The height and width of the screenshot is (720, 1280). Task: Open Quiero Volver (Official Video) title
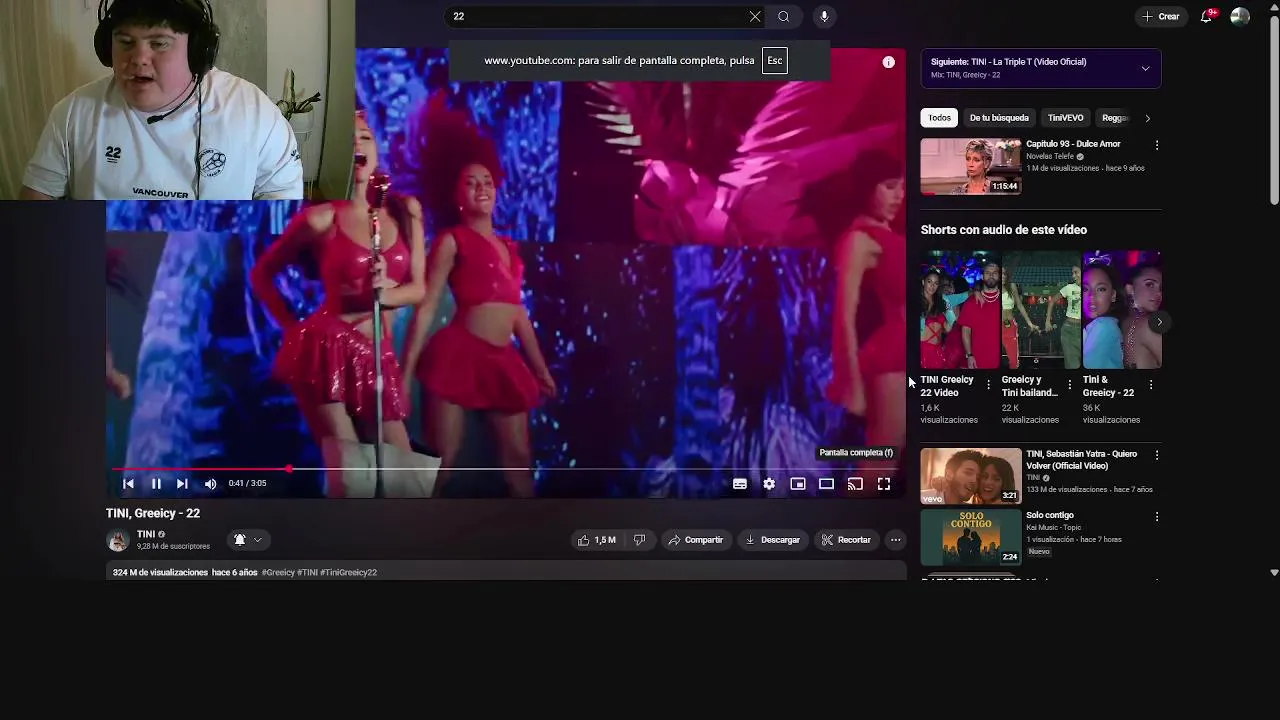coord(1081,460)
